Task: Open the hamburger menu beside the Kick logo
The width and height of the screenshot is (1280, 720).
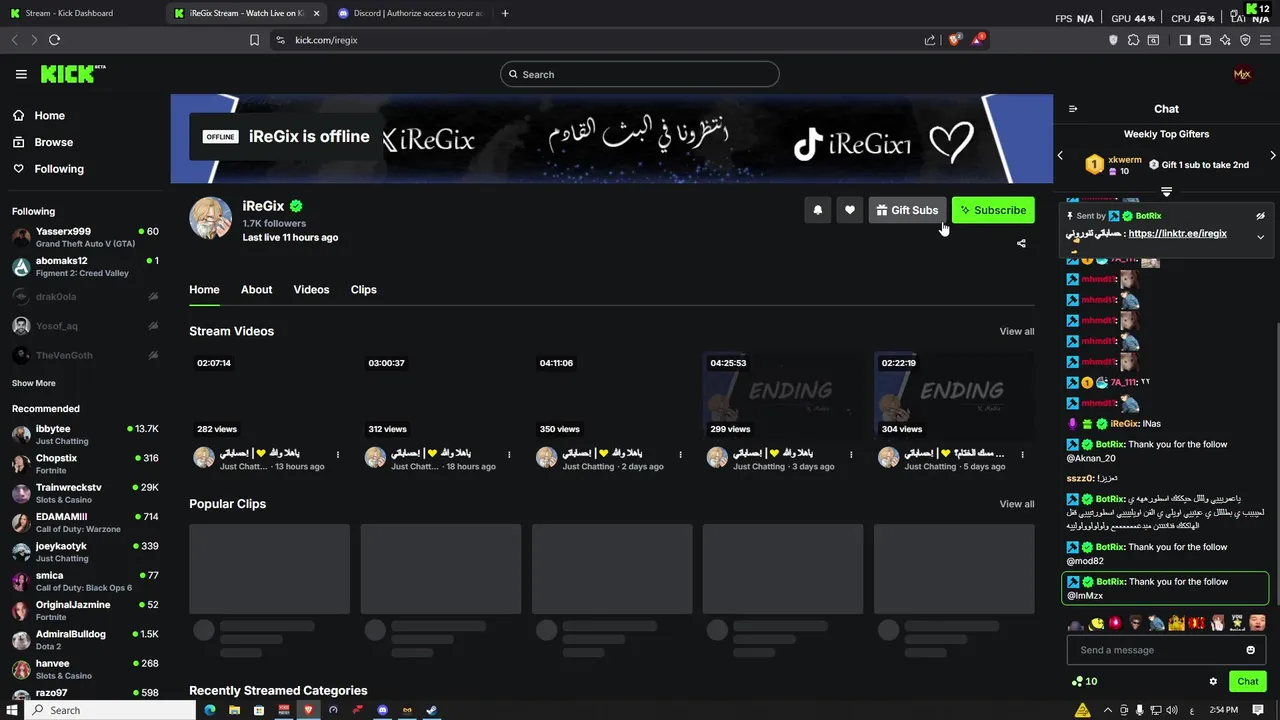Action: tap(21, 74)
